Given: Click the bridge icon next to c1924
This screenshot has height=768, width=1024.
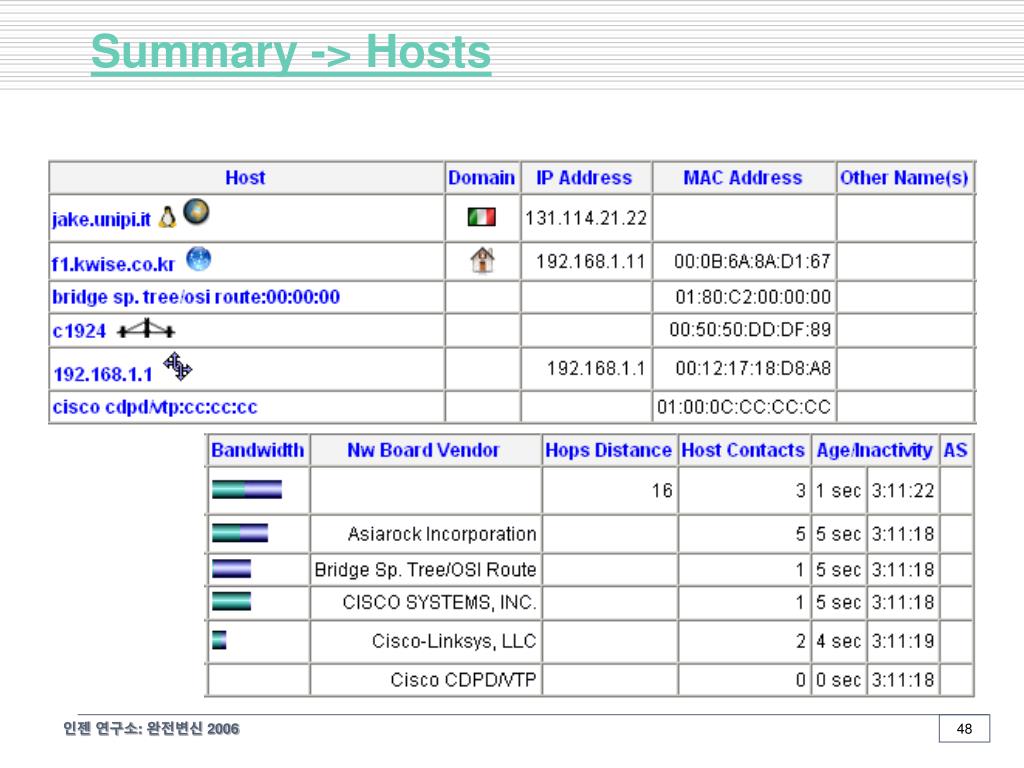Looking at the screenshot, I should [146, 328].
